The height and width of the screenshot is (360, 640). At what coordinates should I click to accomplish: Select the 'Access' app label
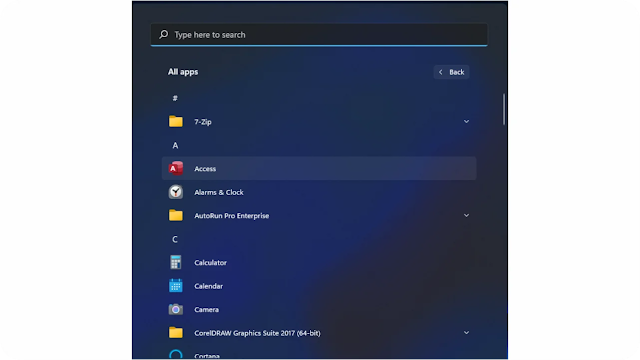(x=205, y=169)
